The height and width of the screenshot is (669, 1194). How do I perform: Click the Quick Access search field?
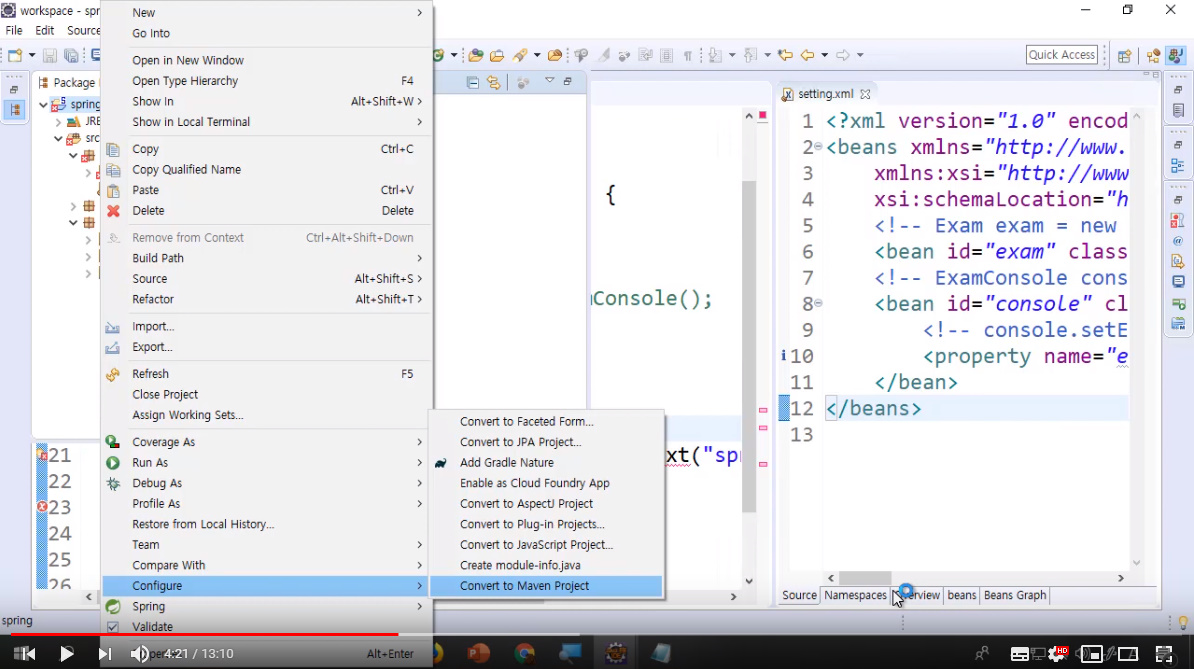tap(1062, 55)
